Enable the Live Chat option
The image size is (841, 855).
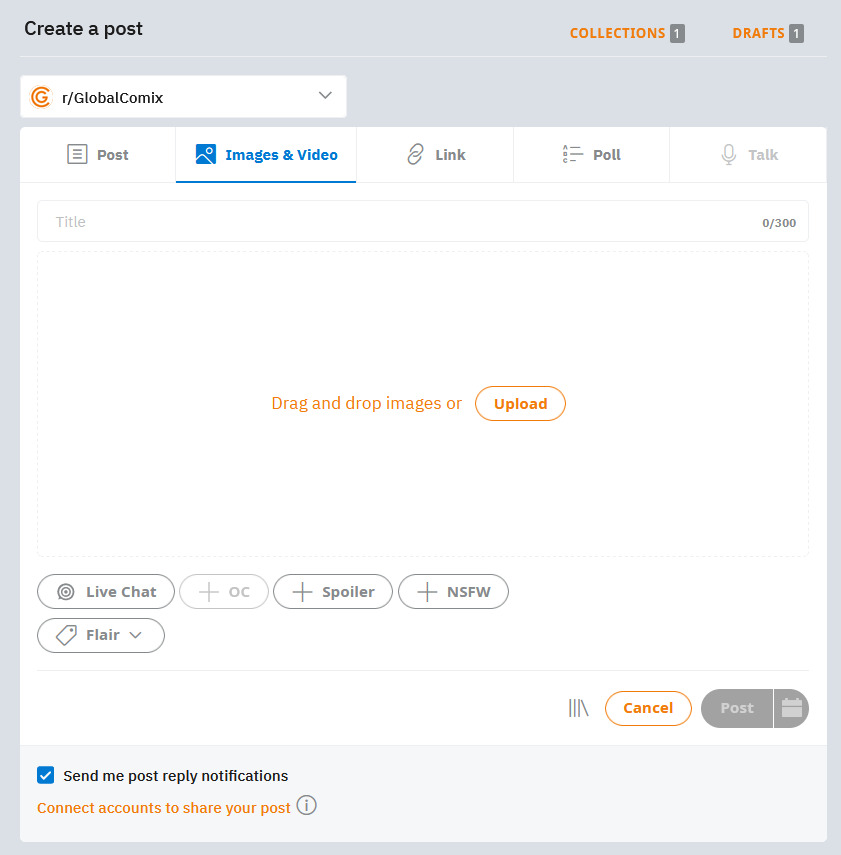click(106, 592)
